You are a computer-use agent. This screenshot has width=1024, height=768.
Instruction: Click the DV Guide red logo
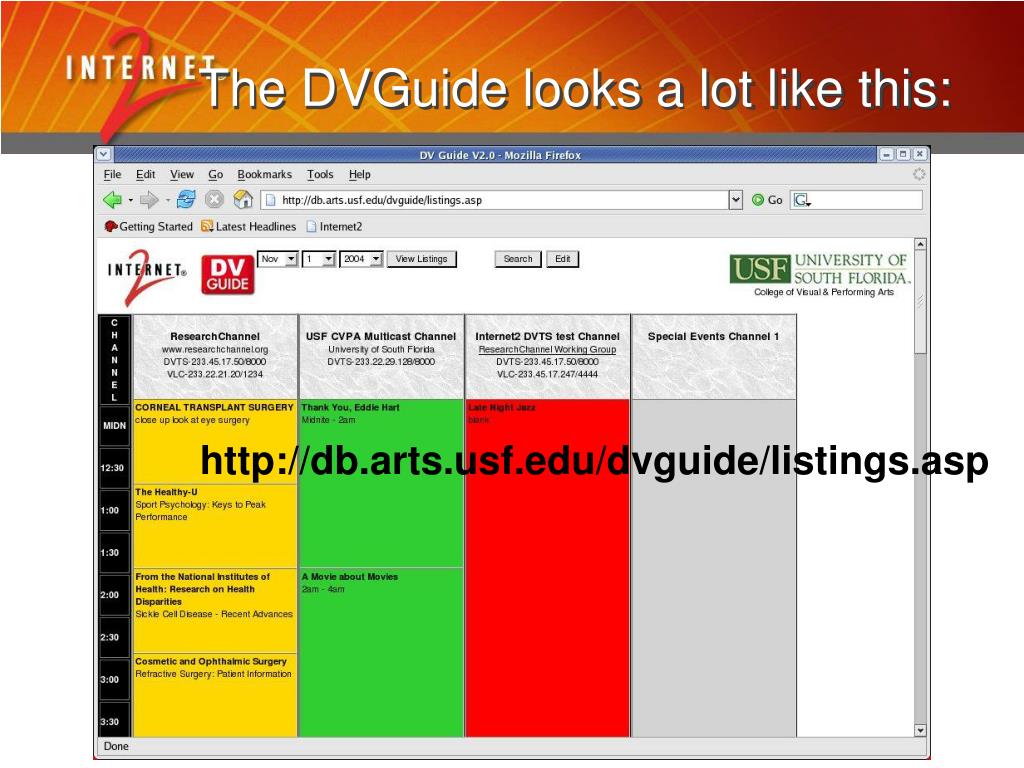tap(227, 275)
